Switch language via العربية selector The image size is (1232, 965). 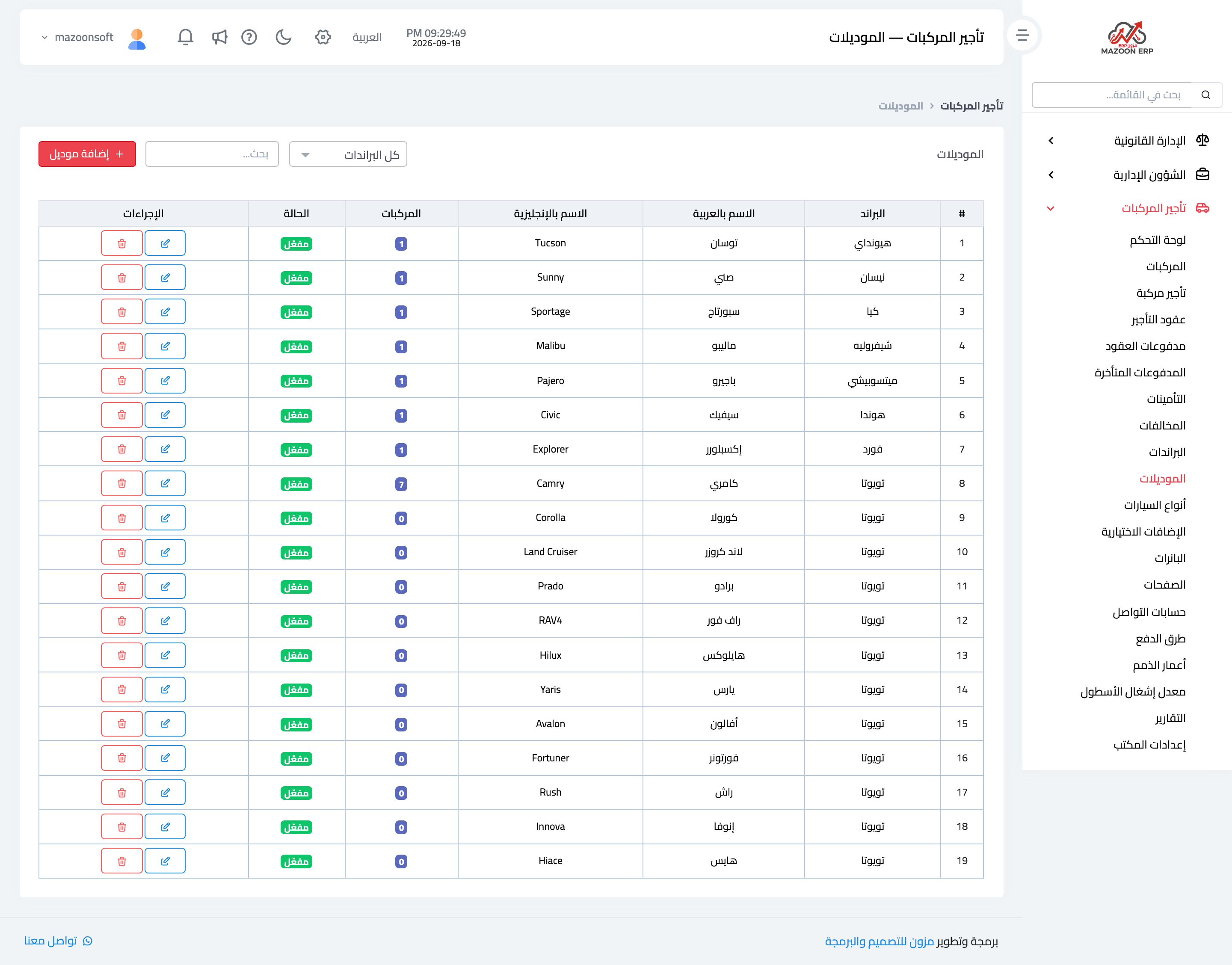367,37
